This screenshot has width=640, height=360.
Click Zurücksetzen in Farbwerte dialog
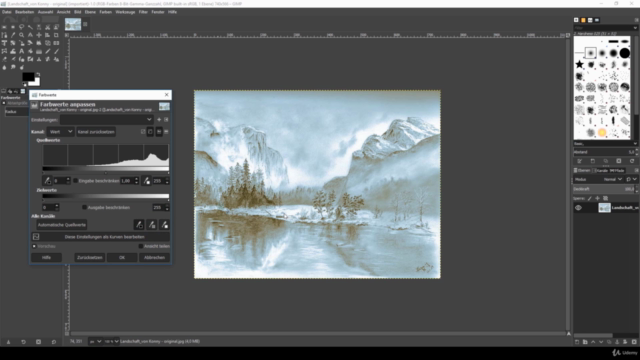coord(89,258)
